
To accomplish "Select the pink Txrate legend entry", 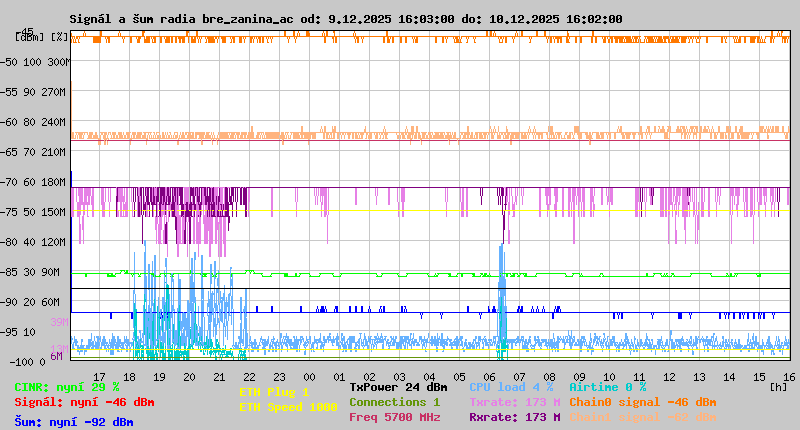I will 514,401.
